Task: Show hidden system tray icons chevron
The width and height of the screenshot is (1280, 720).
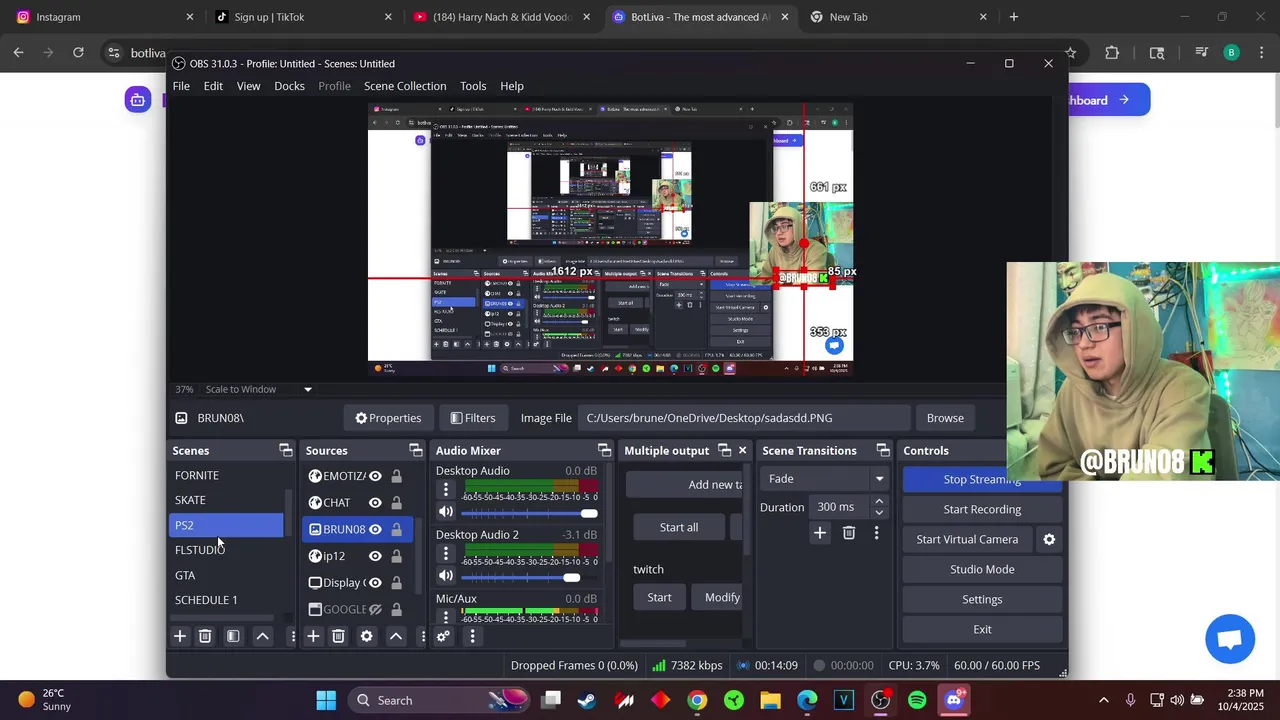Action: point(1103,700)
